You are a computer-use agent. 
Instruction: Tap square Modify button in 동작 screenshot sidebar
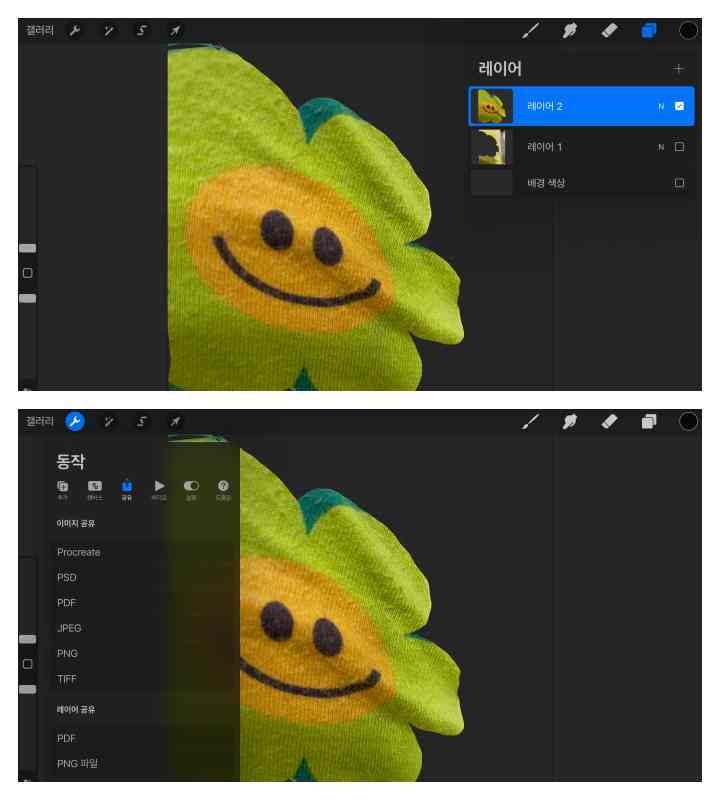28,664
